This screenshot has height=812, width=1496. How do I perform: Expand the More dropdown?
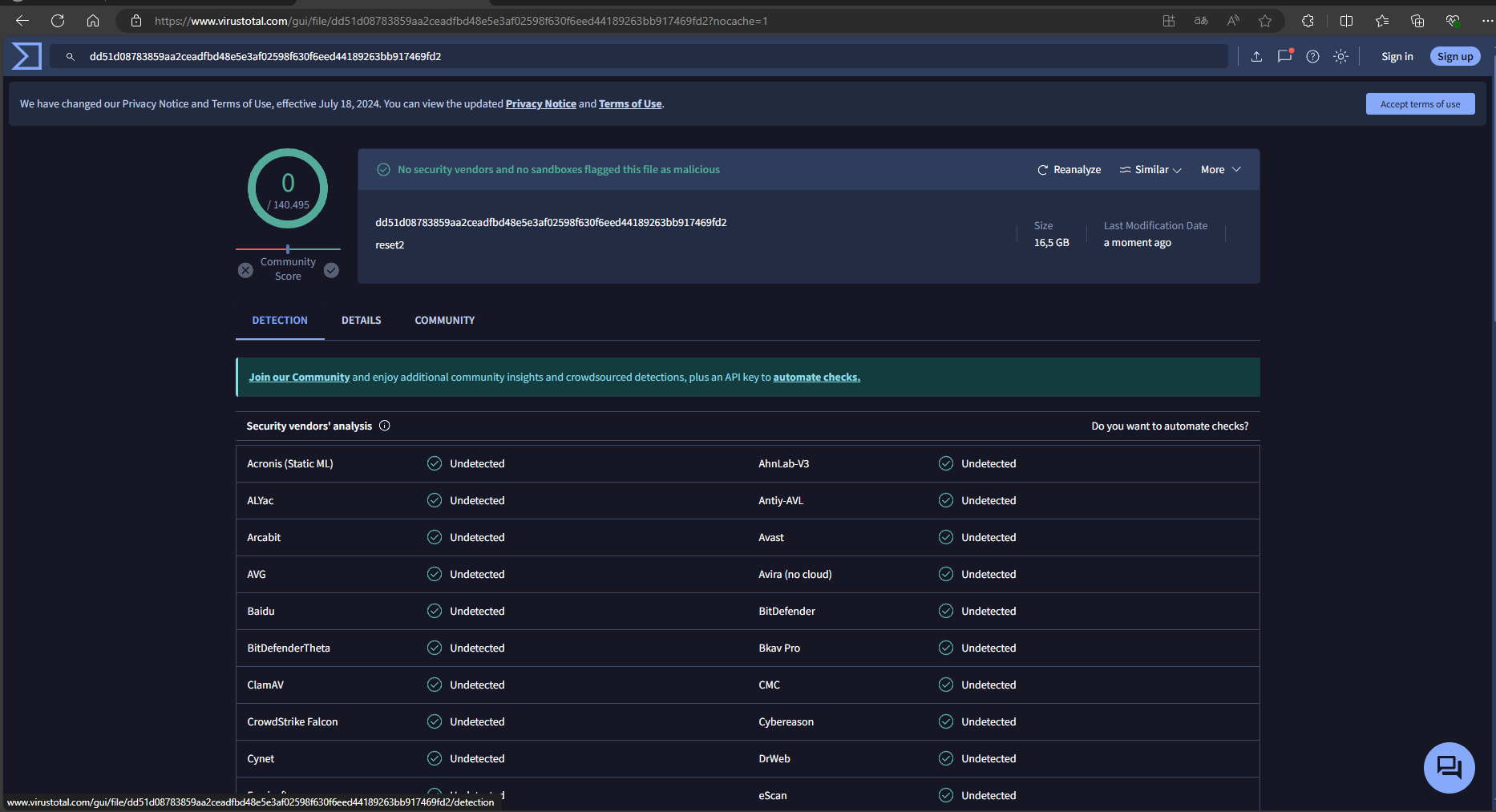click(x=1220, y=169)
